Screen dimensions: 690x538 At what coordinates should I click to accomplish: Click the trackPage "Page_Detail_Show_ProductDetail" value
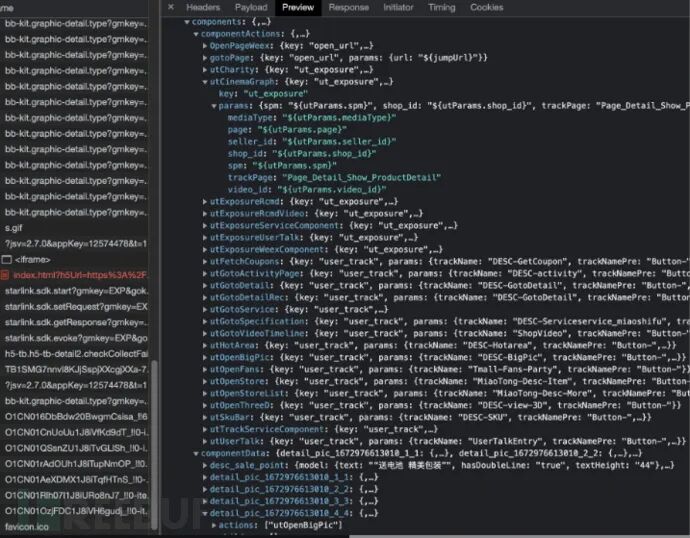click(361, 178)
